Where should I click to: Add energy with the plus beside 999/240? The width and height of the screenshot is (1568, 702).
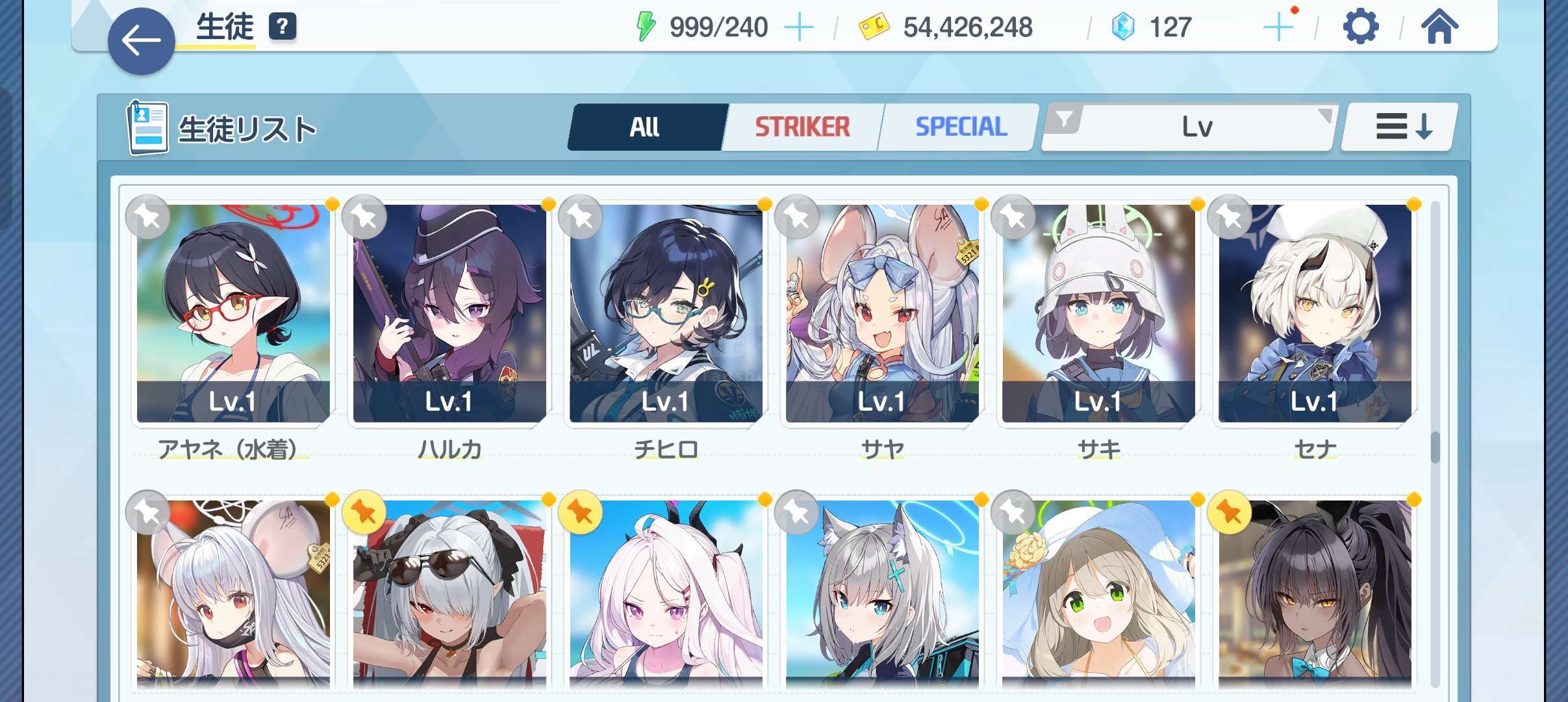click(x=799, y=27)
